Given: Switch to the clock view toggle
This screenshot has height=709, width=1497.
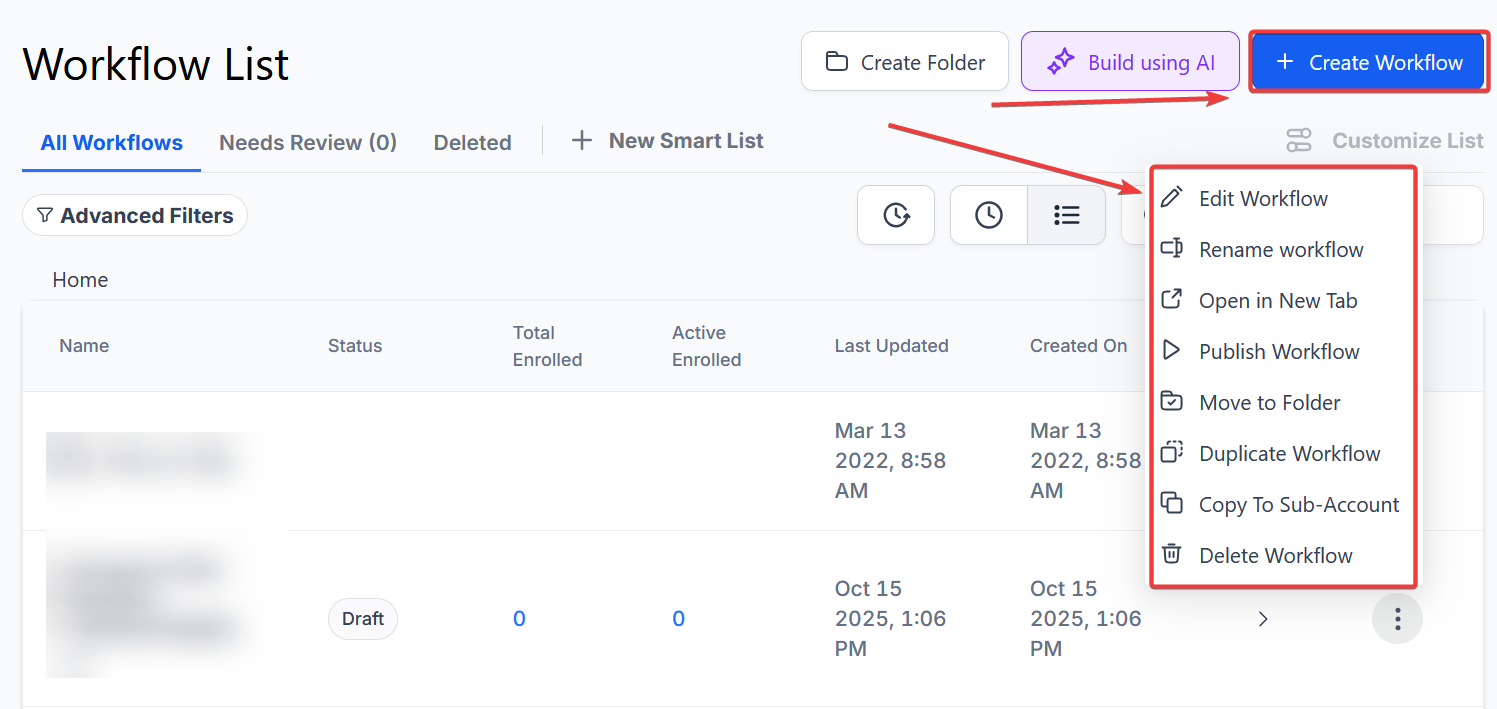Looking at the screenshot, I should [x=988, y=215].
